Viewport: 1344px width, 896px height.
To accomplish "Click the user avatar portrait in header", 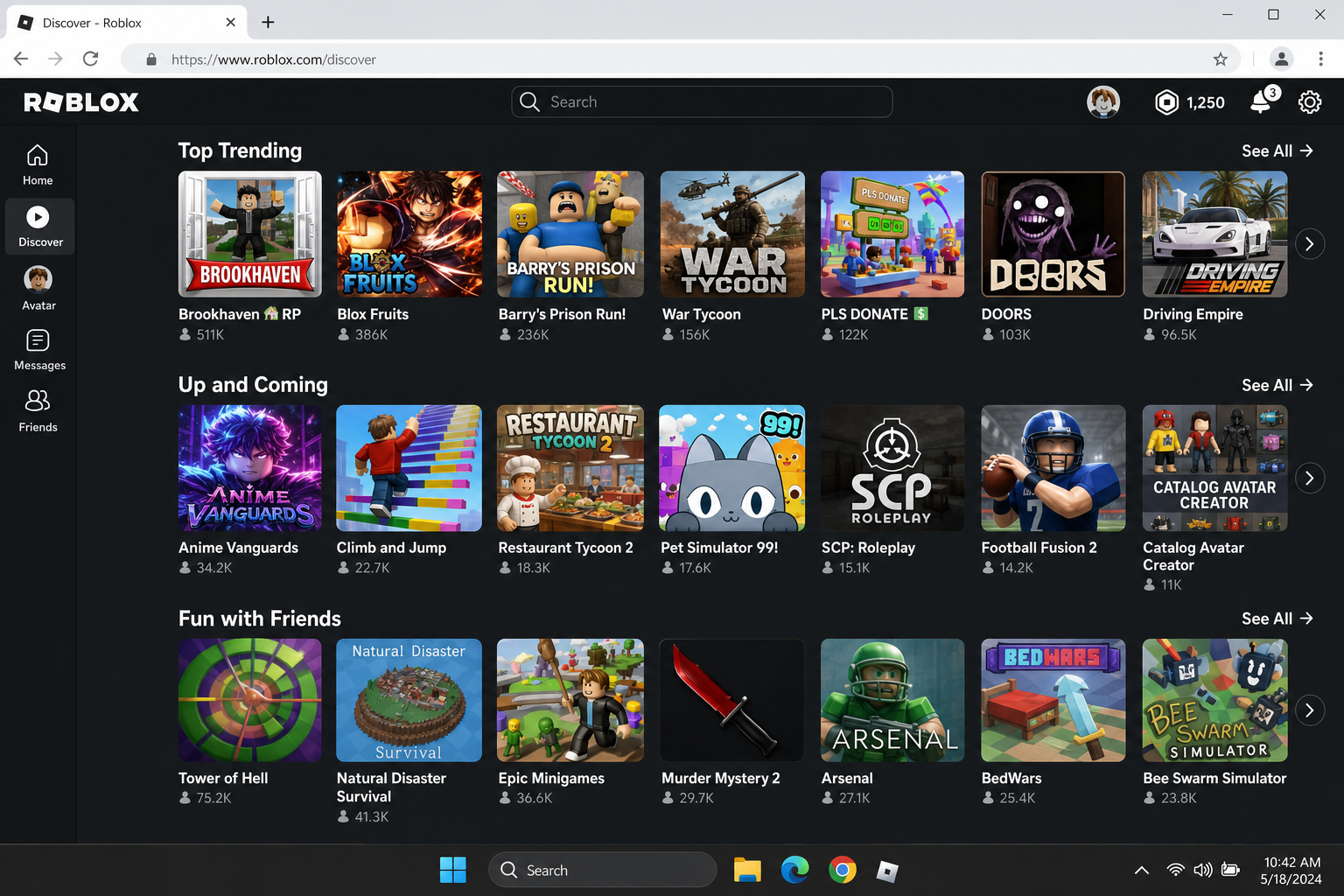I will (1103, 102).
